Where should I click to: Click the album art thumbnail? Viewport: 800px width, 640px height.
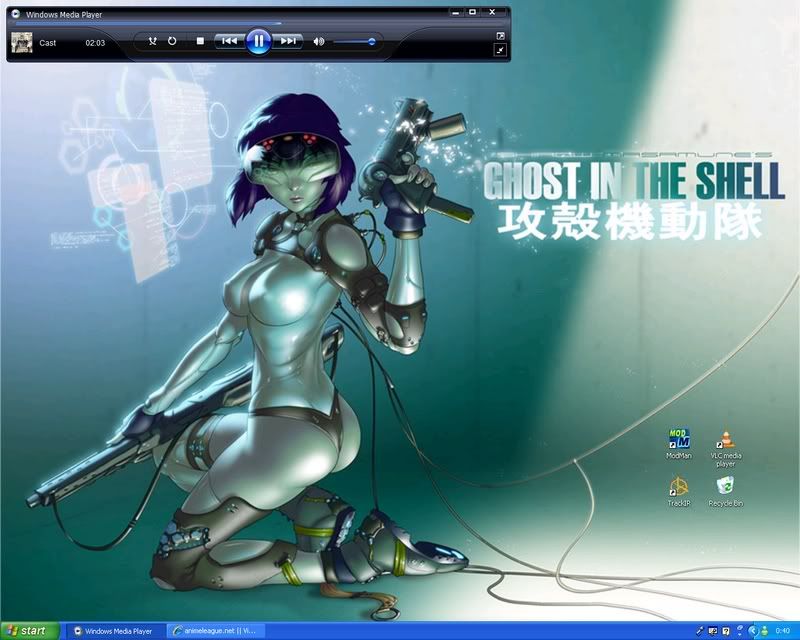(x=21, y=42)
